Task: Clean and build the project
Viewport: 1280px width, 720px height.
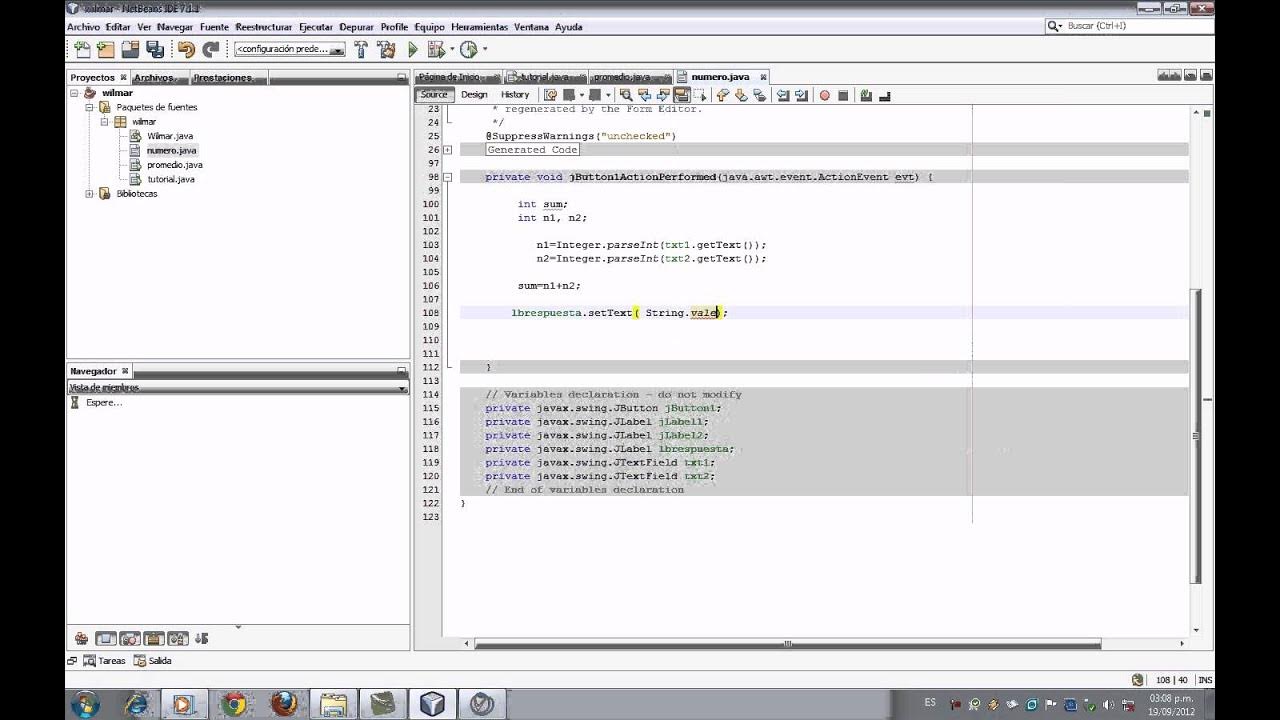Action: tap(386, 49)
